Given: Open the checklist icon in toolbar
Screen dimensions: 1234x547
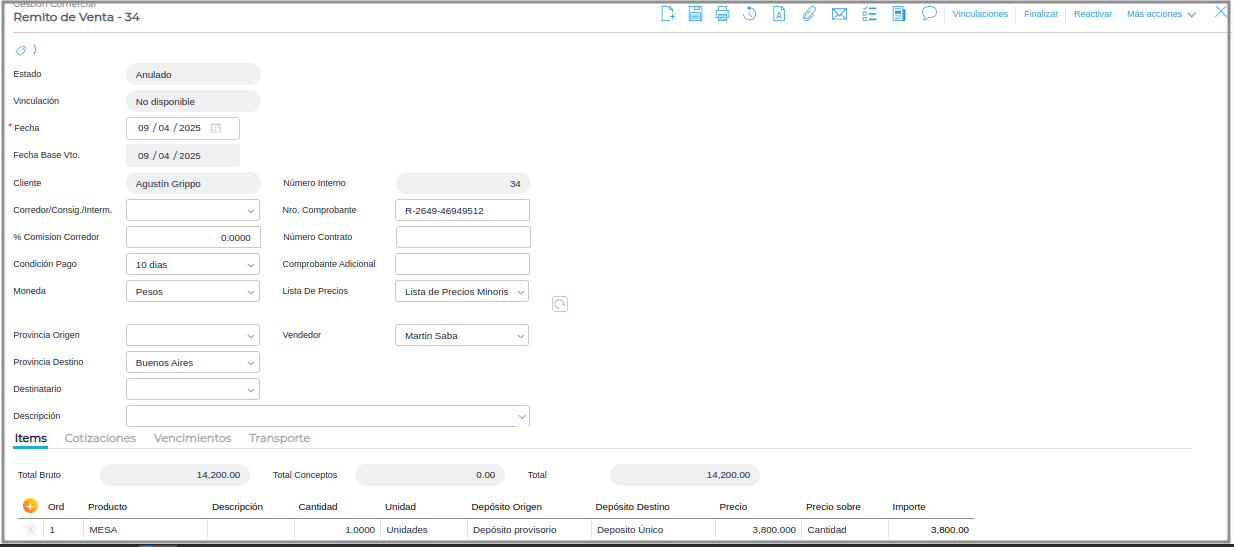Looking at the screenshot, I should (x=869, y=14).
